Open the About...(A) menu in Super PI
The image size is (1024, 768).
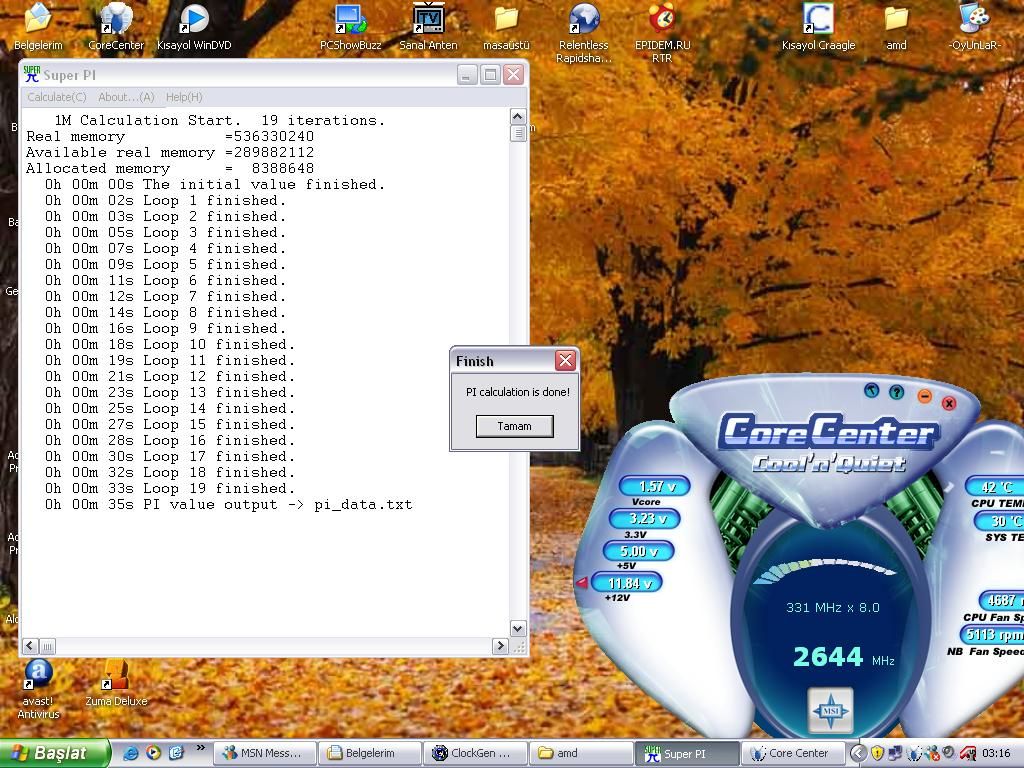[126, 97]
